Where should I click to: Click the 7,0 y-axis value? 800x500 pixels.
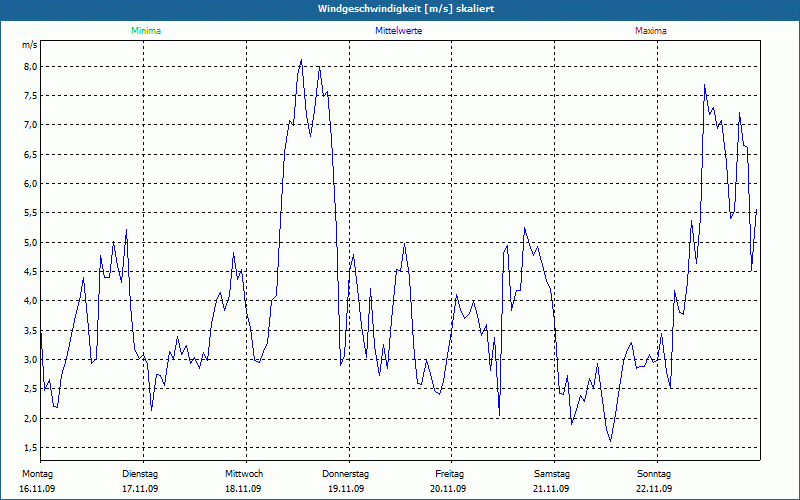(30, 125)
